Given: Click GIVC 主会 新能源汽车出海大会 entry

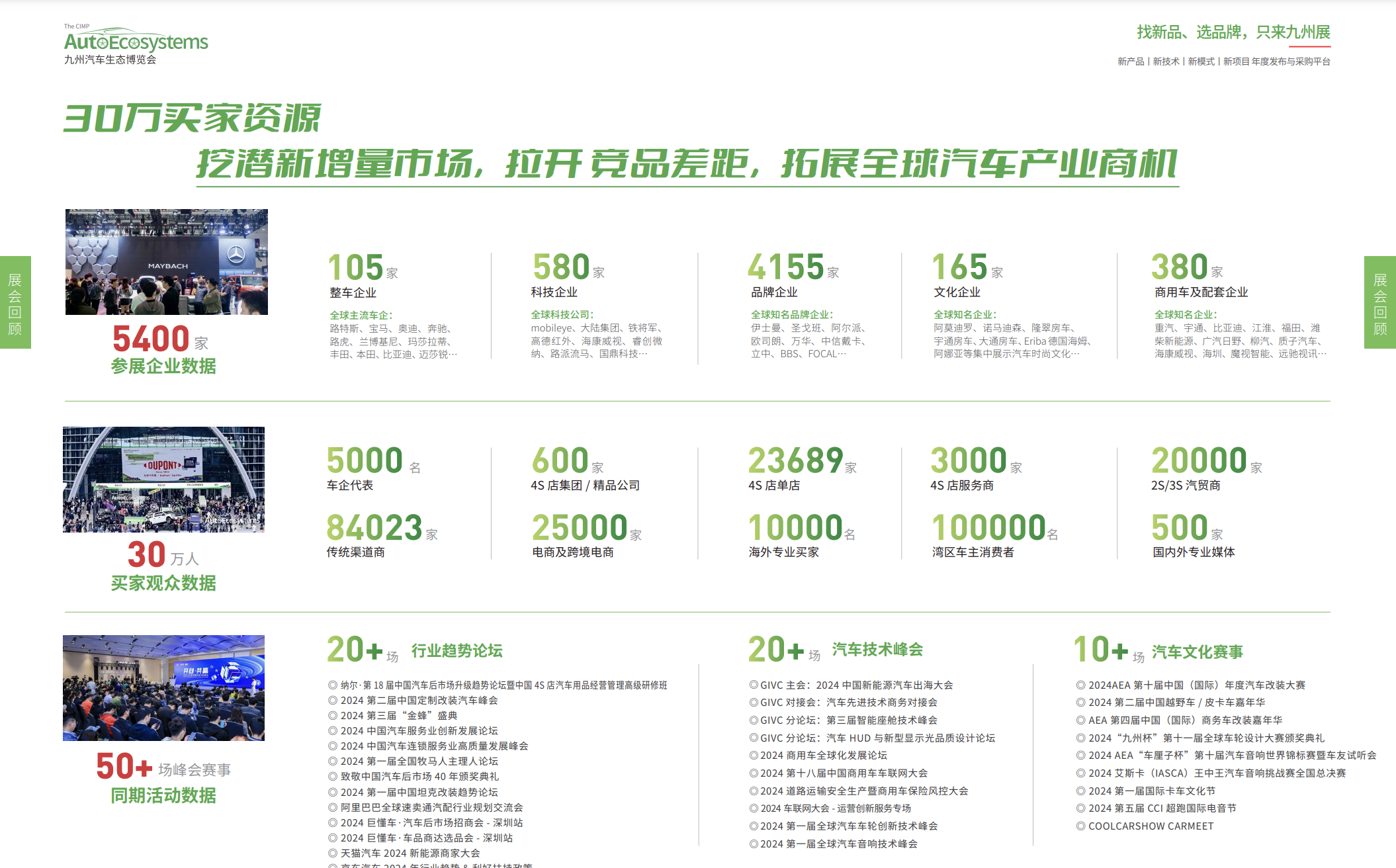Looking at the screenshot, I should click(851, 685).
